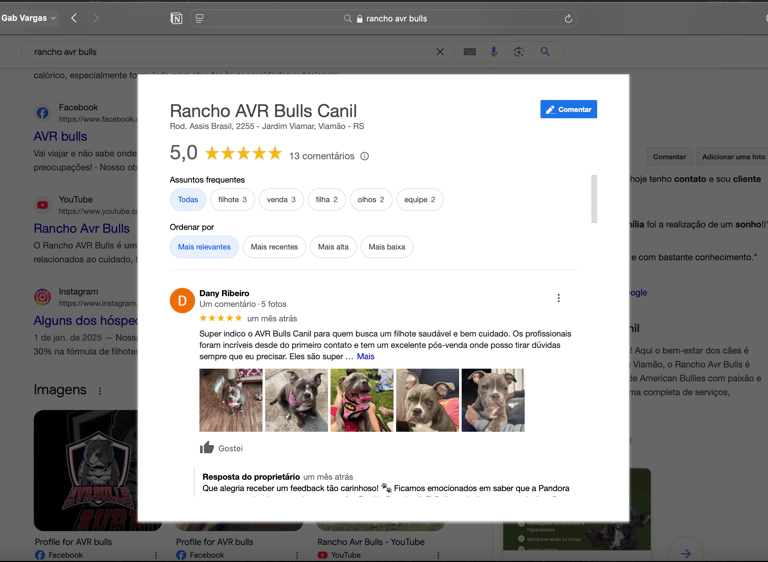Start voice search with microphone icon
Screen dimensions: 768x562
(494, 51)
